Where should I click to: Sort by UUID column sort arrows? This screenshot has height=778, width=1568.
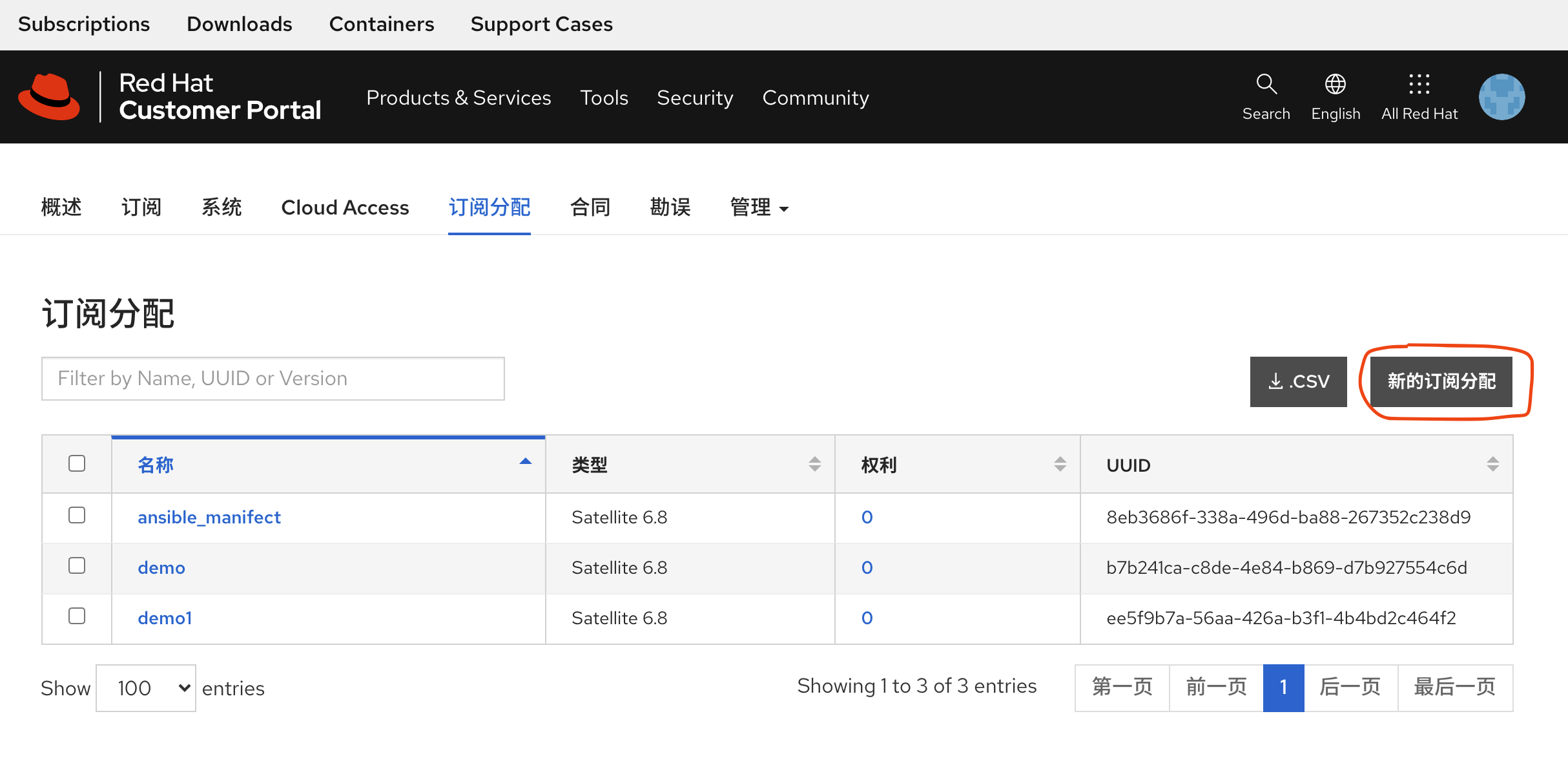tap(1492, 464)
